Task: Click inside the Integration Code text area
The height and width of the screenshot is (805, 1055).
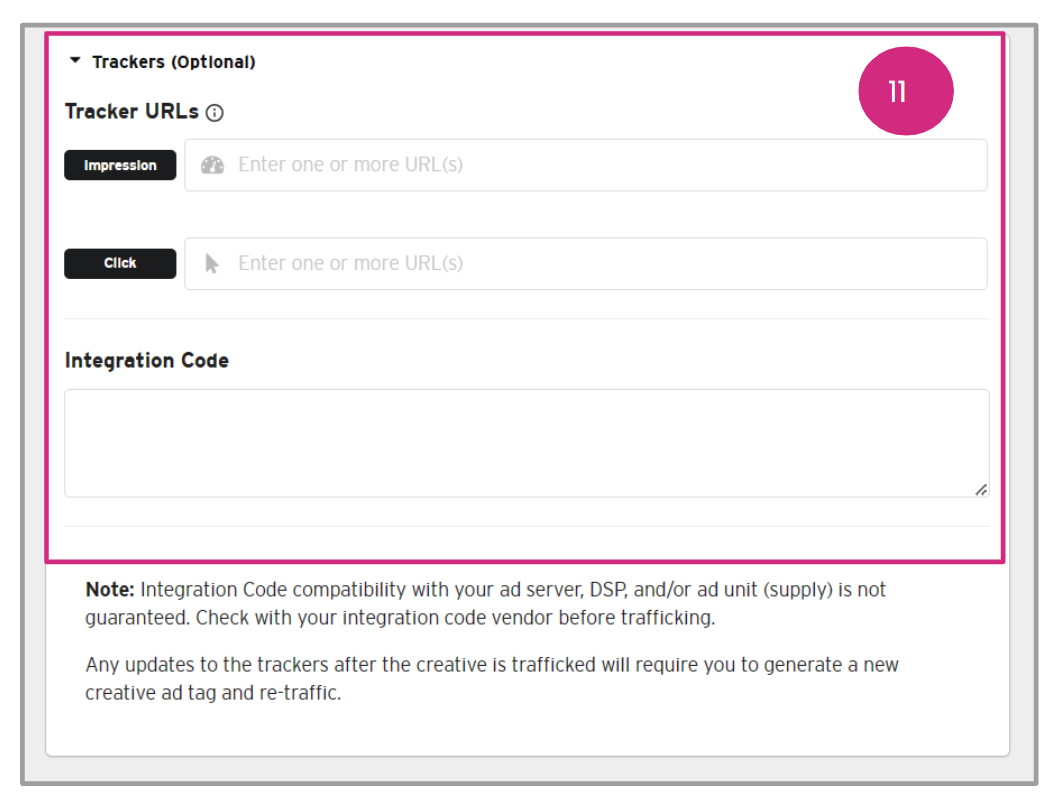Action: point(526,442)
